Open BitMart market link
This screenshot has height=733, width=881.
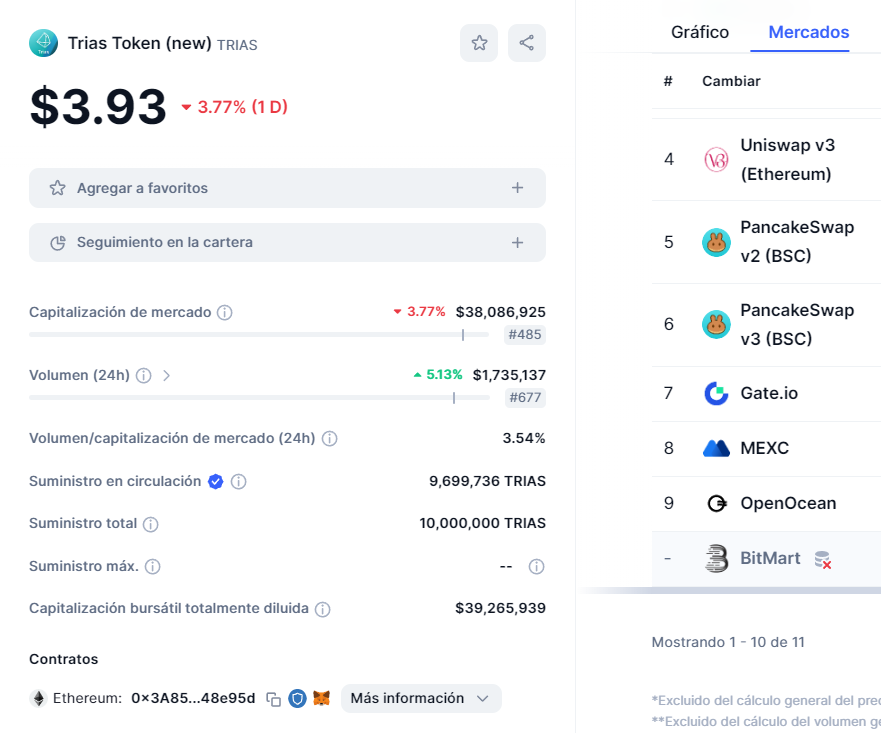770,558
